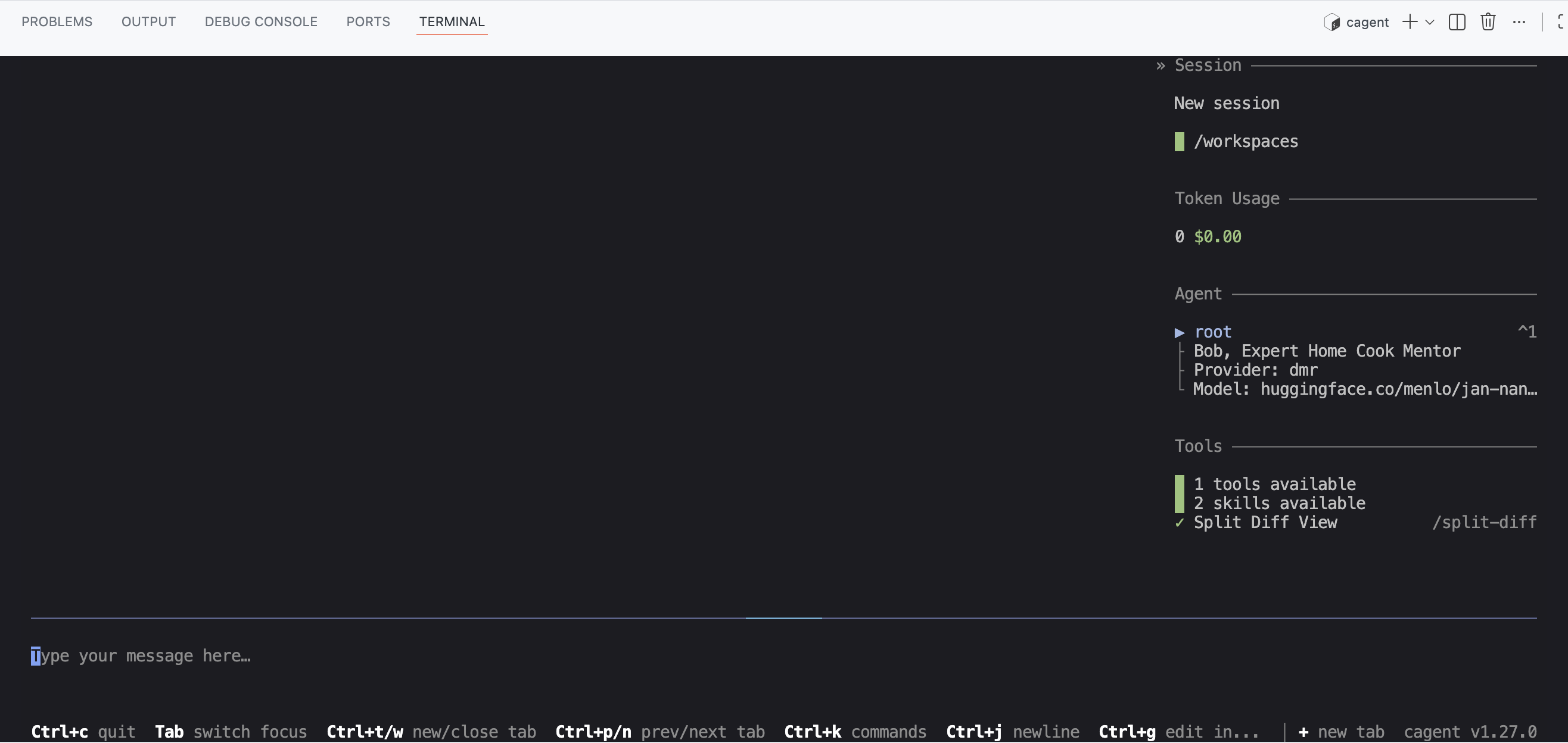Image resolution: width=1568 pixels, height=743 pixels.
Task: Open the DEBUG CONSOLE tab
Action: click(x=260, y=22)
